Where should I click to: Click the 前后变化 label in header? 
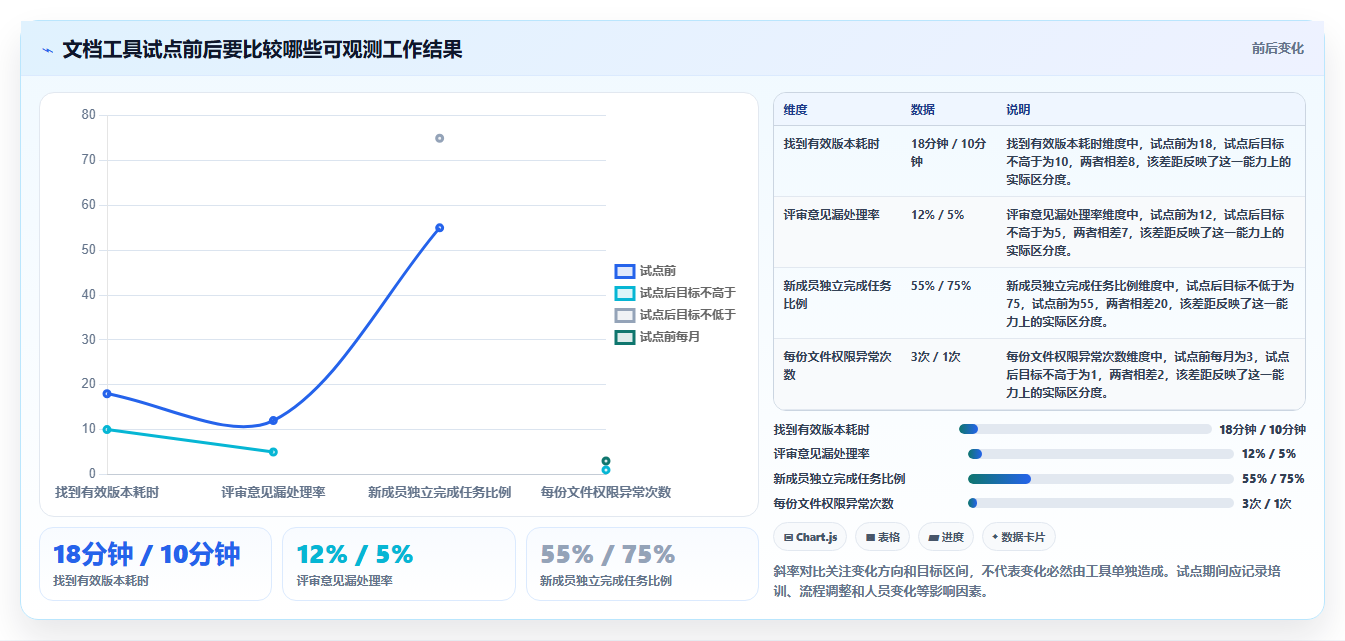(x=1278, y=48)
